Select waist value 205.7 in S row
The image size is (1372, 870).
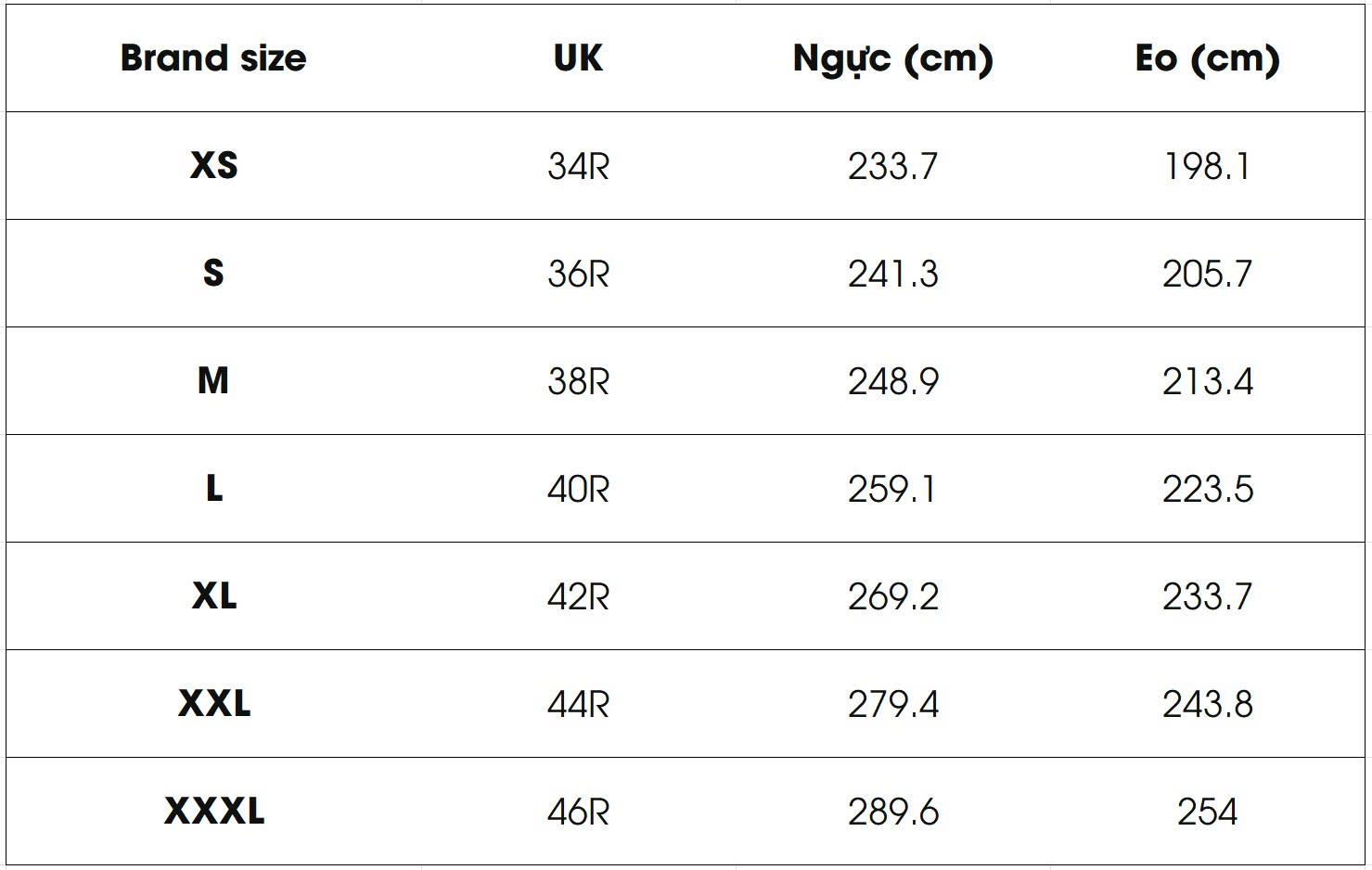(1207, 275)
